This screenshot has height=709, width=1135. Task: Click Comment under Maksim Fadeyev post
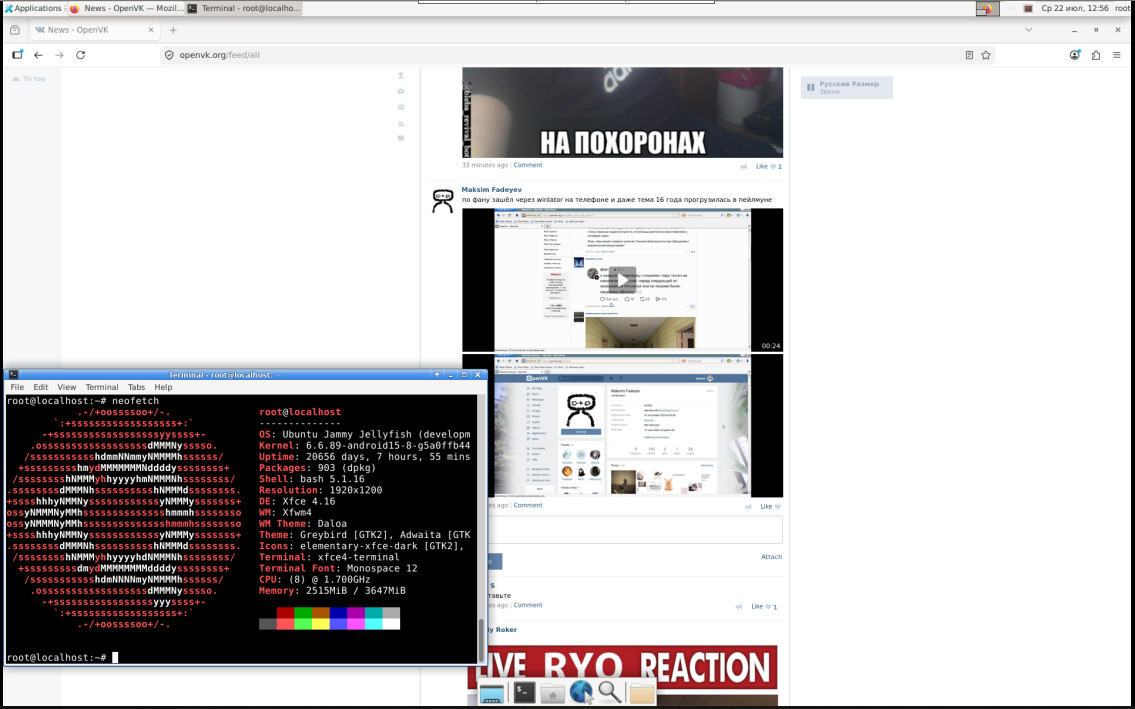[528, 505]
